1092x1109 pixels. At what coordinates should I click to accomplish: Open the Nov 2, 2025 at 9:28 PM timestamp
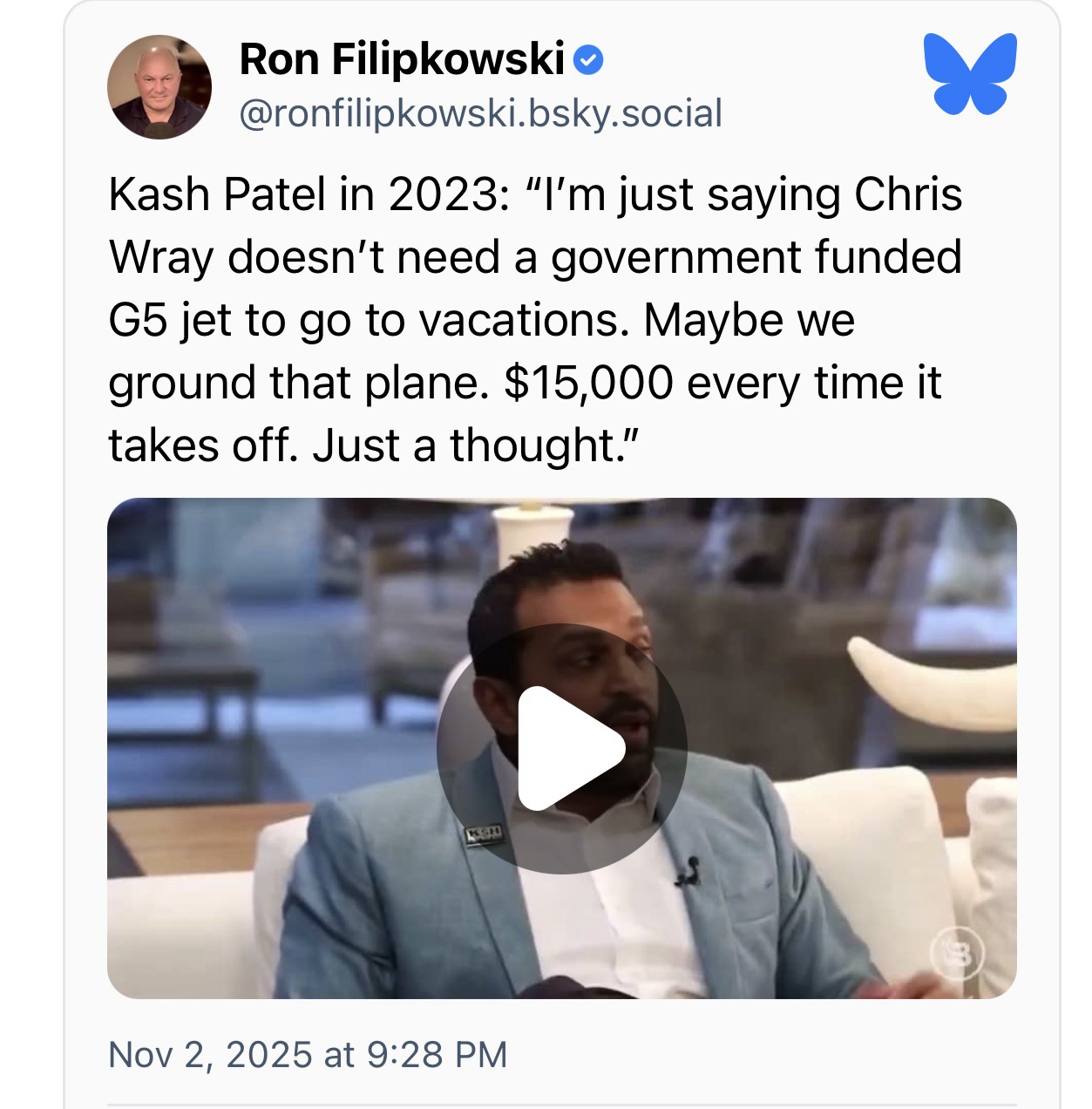tap(307, 1054)
